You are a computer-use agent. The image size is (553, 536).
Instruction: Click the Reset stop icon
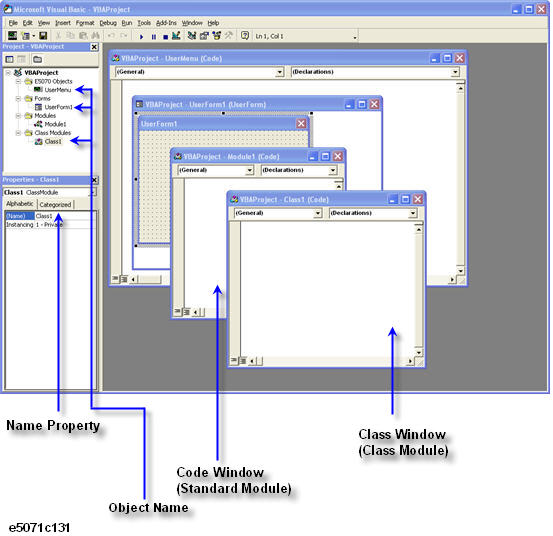click(165, 36)
